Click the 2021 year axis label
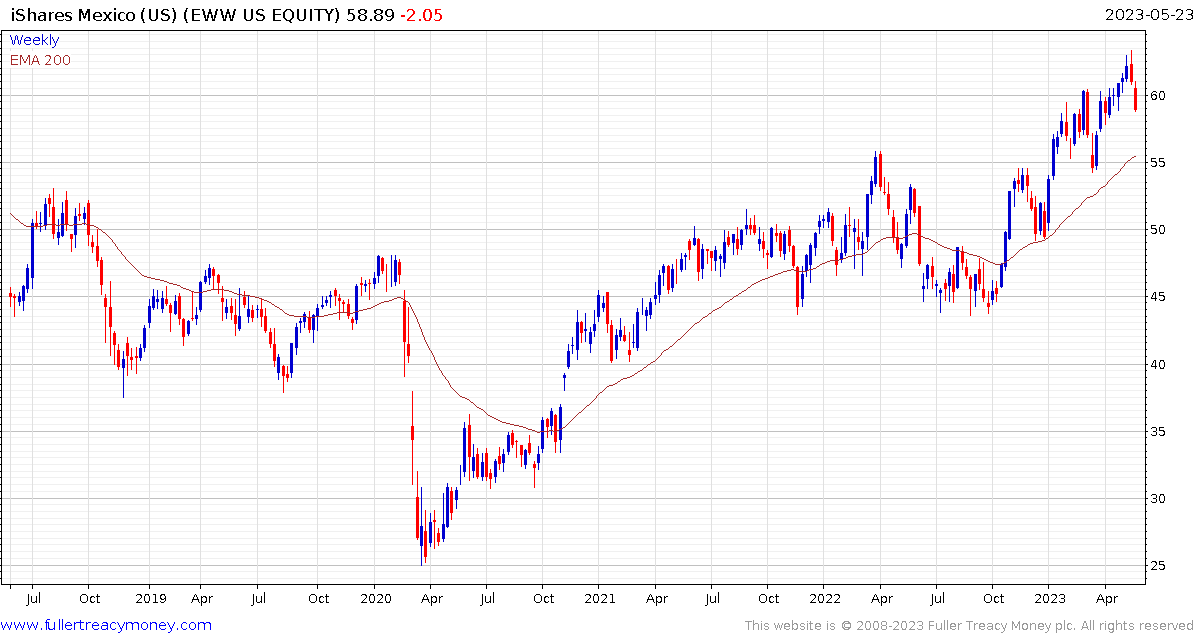 (599, 599)
